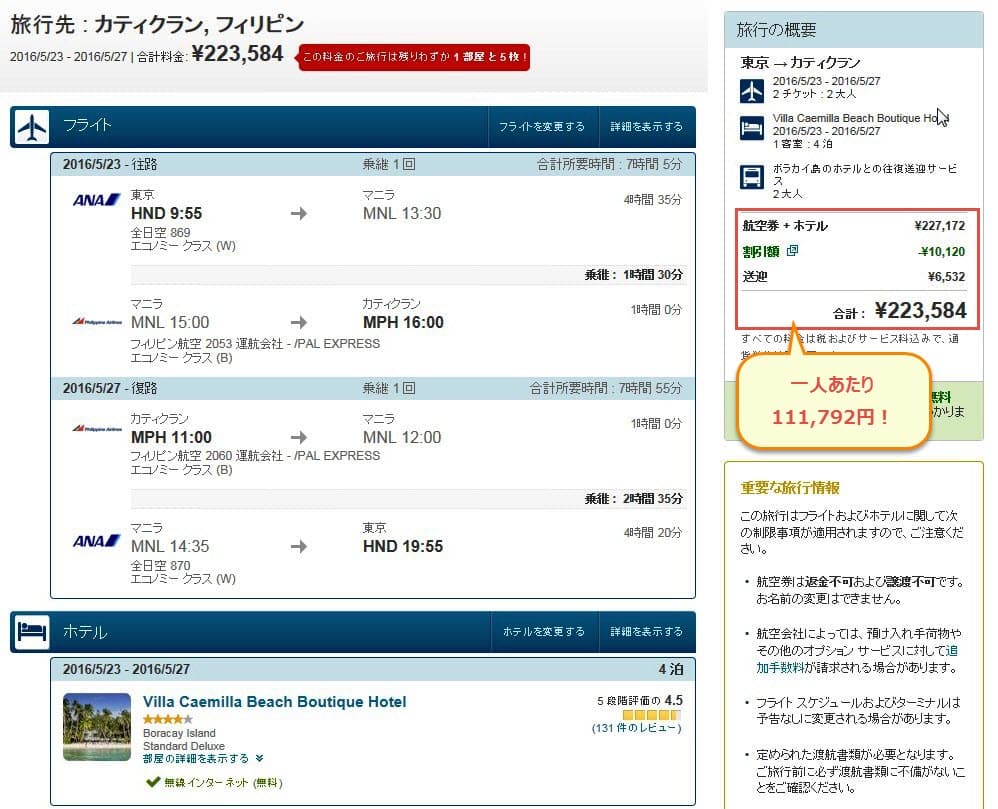Click the 送迎 ¥6,532 line
The height and width of the screenshot is (809, 998).
click(x=854, y=276)
